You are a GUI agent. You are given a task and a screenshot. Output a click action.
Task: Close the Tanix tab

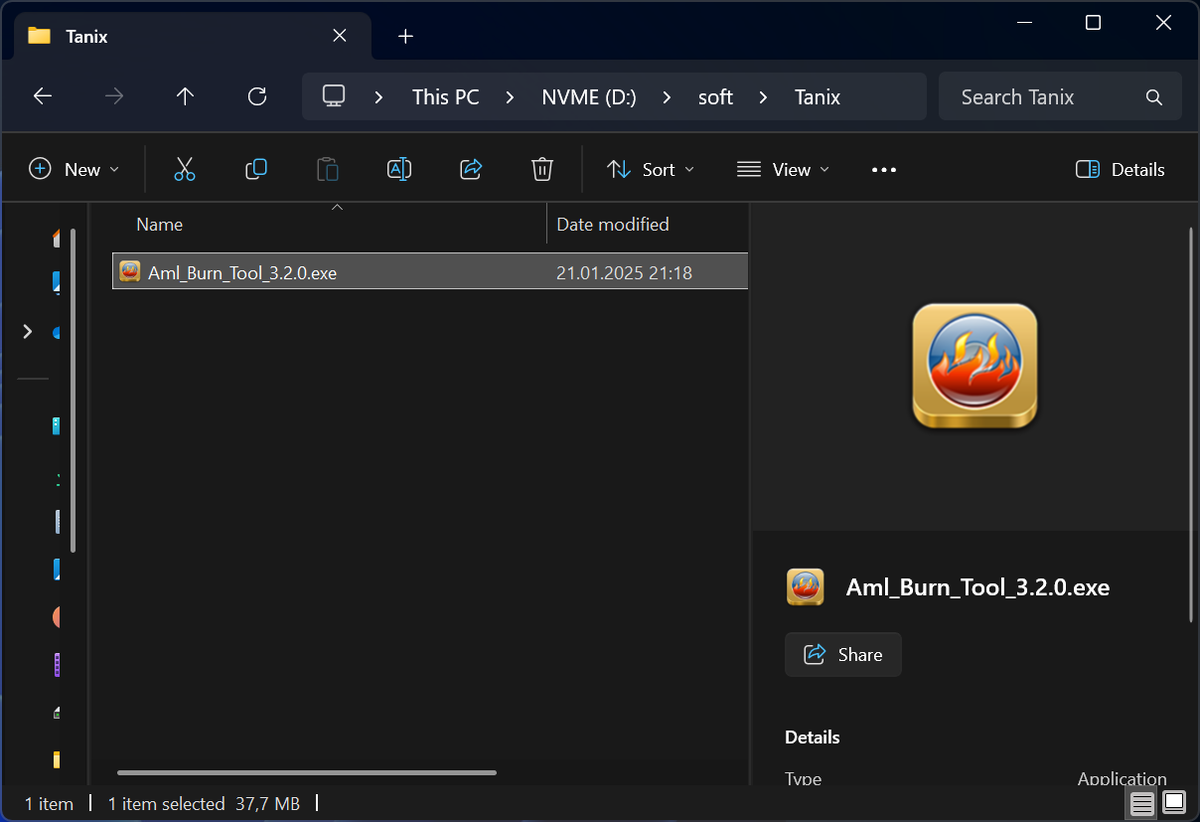(x=339, y=36)
